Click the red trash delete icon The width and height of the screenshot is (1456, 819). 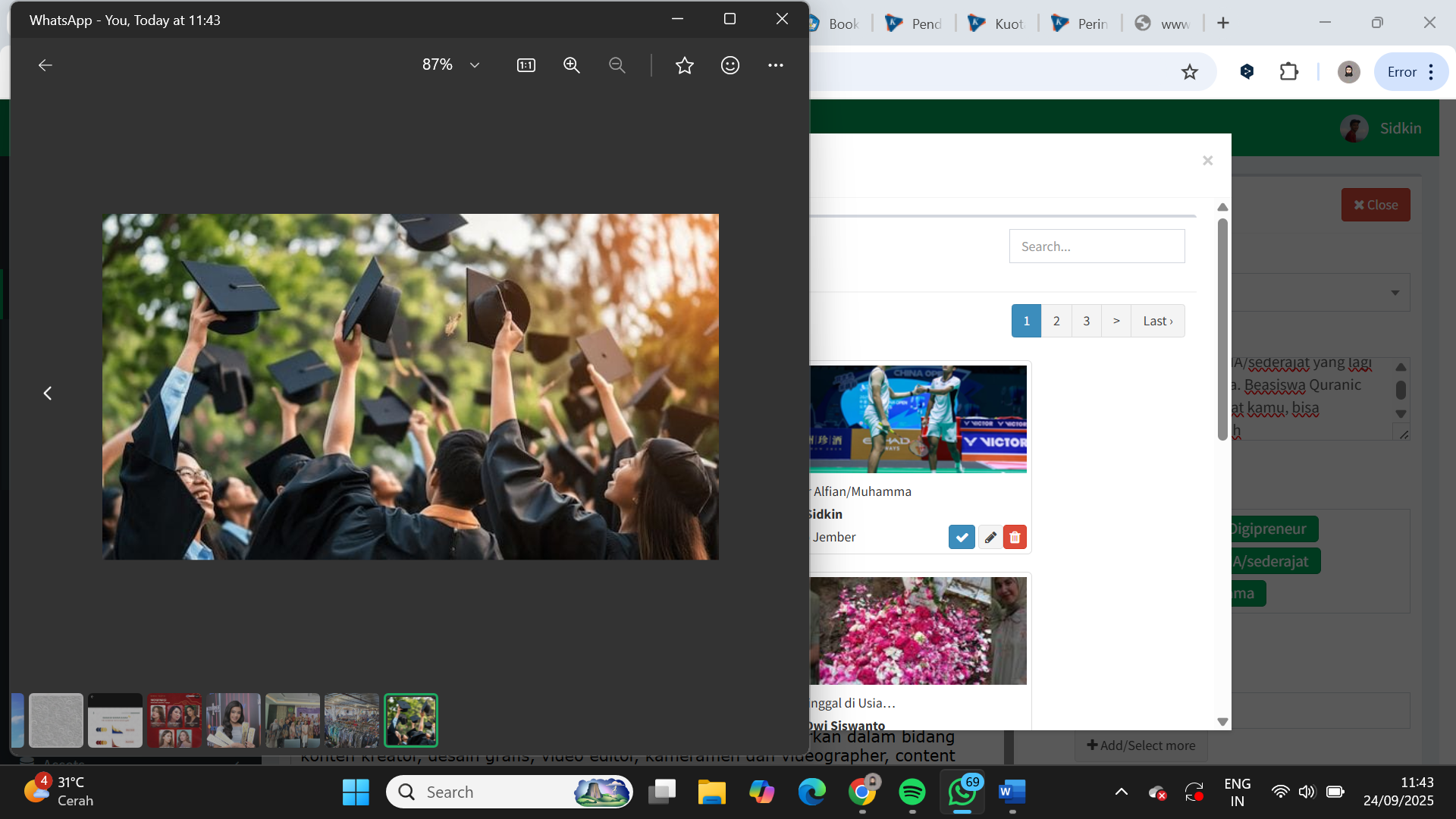click(1015, 537)
